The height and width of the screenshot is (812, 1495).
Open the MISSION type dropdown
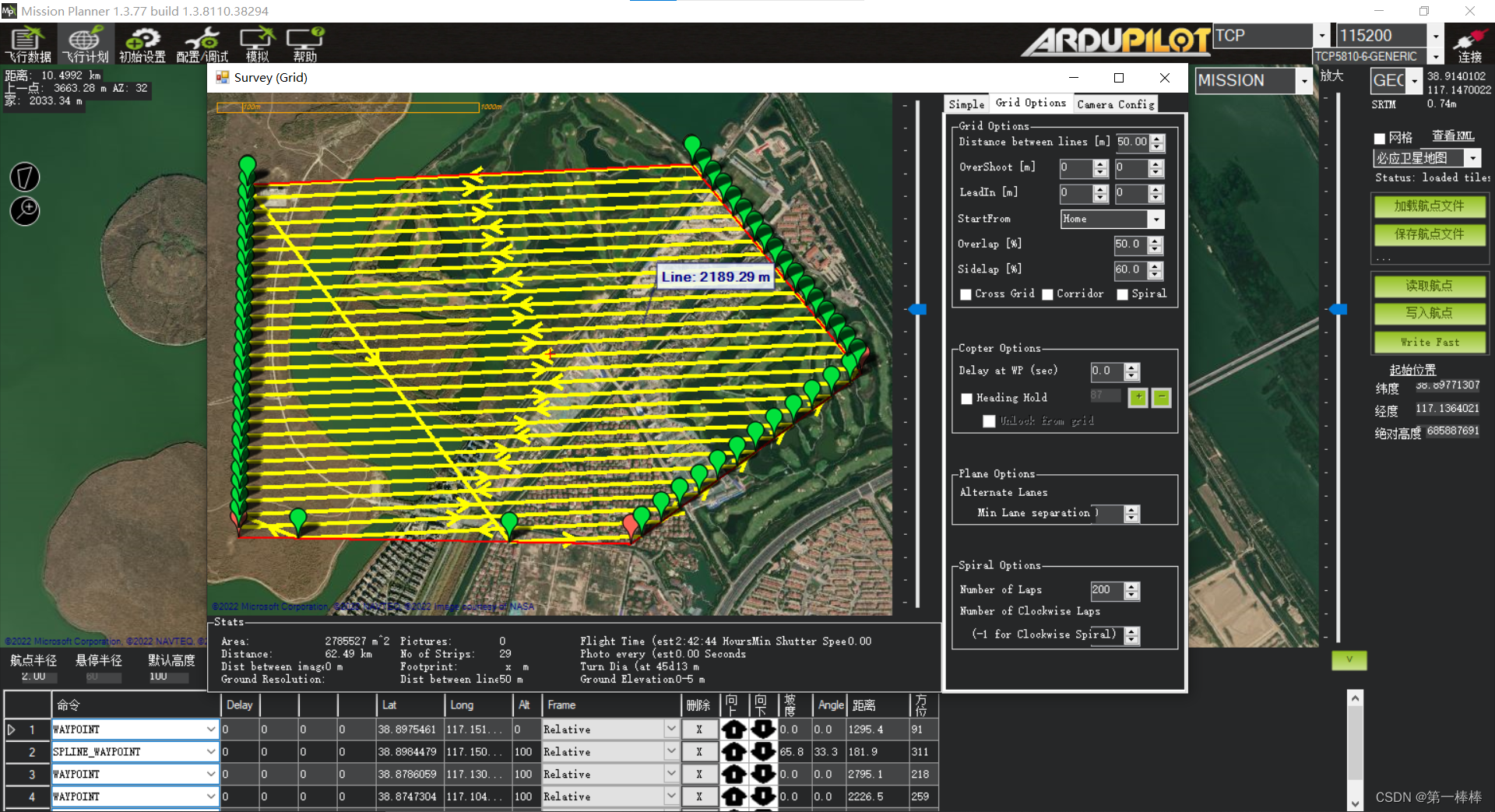[x=1304, y=80]
